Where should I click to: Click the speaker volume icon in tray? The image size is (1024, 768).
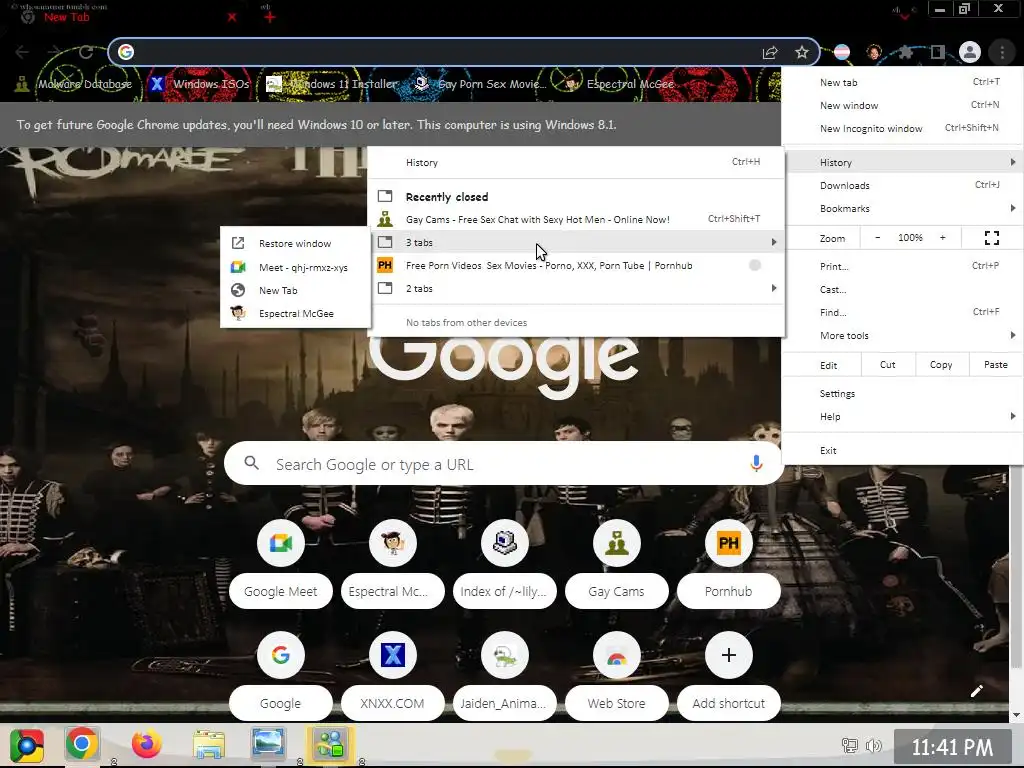tap(873, 745)
